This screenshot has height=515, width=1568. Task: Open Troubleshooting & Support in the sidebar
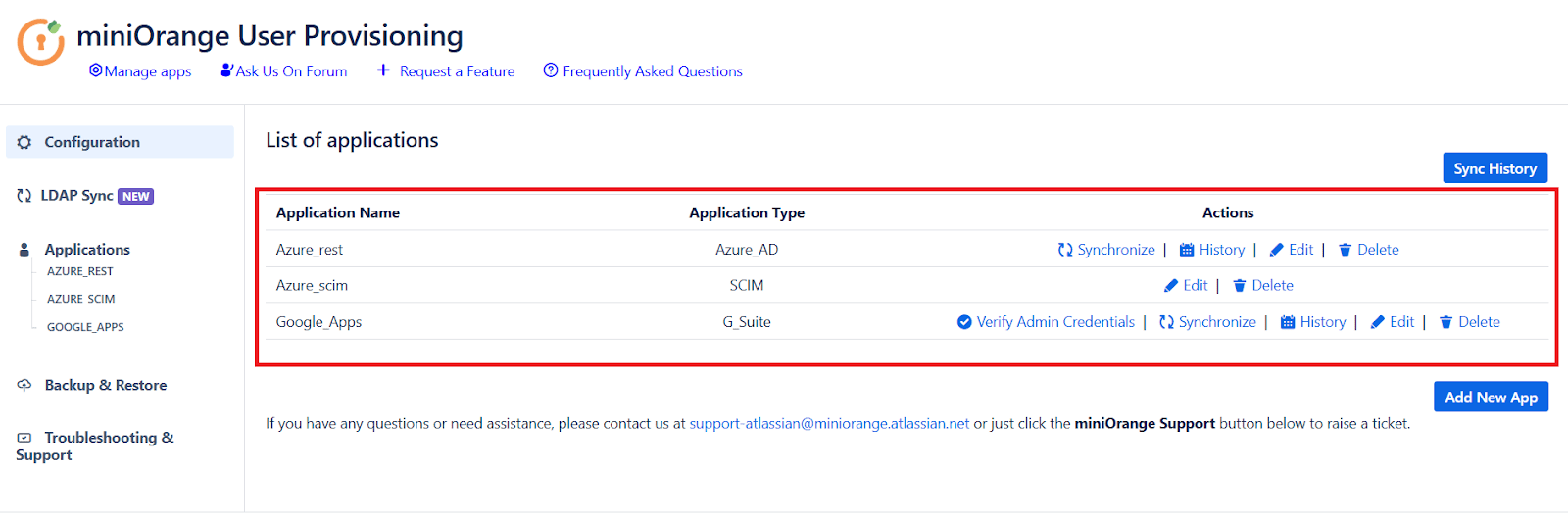point(95,445)
